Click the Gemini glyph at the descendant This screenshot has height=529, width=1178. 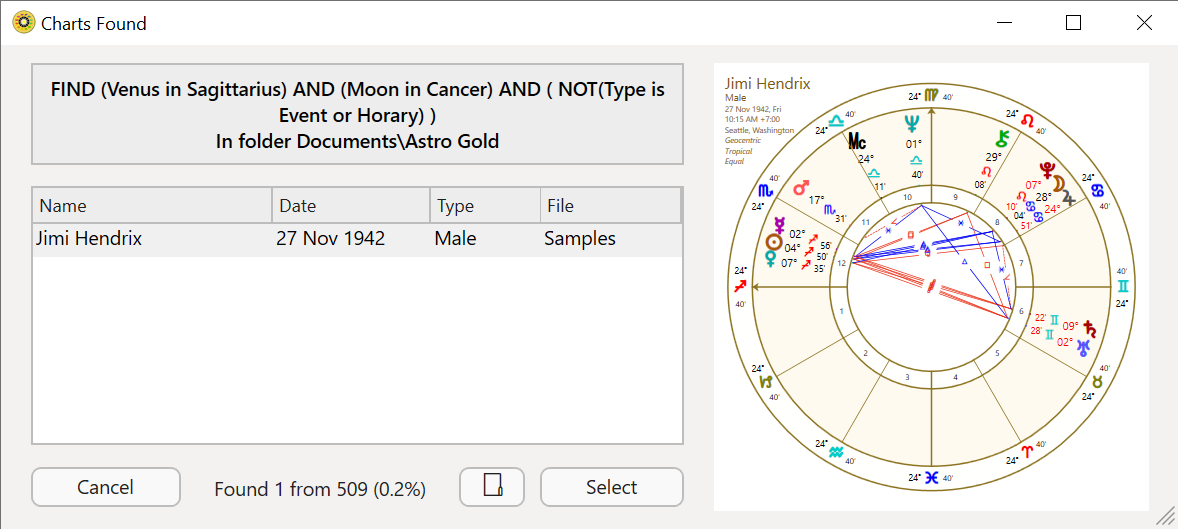[x=1122, y=286]
